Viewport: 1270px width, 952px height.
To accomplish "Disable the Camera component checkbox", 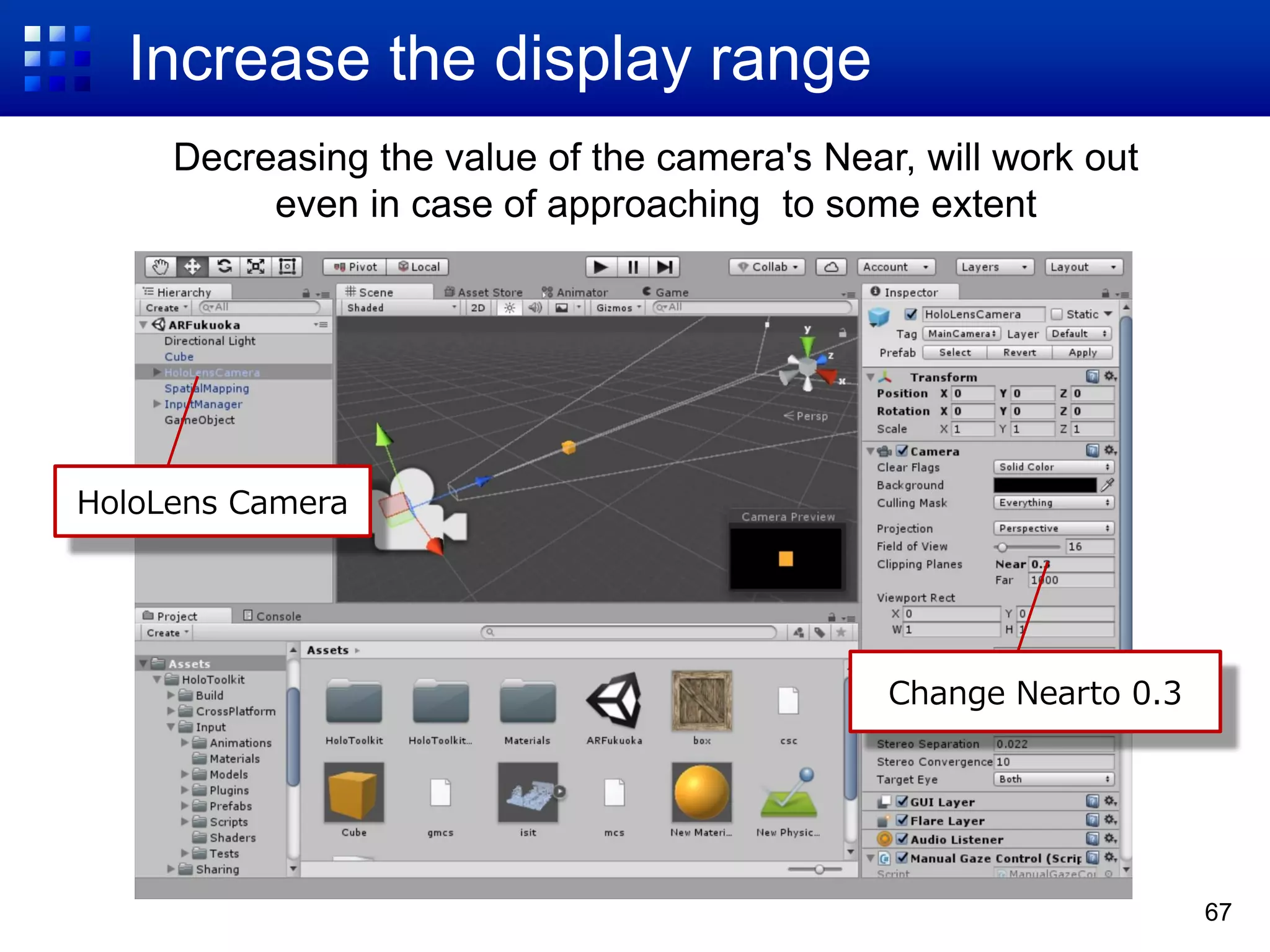I will tap(902, 451).
